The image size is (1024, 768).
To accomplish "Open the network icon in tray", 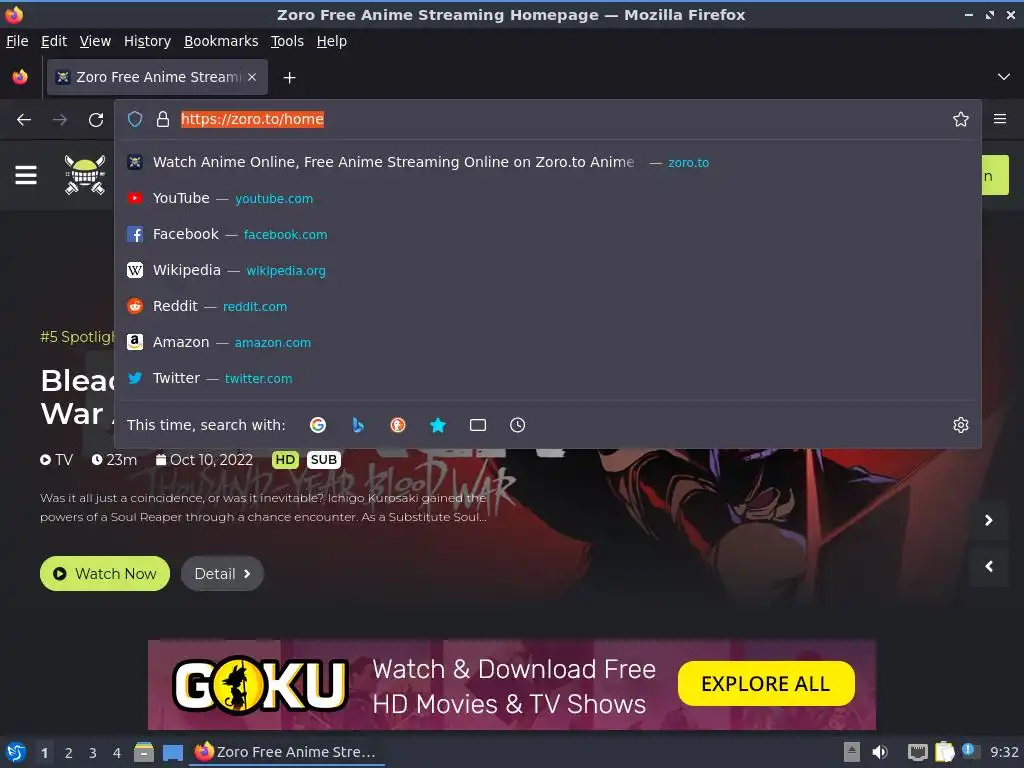I will pos(918,753).
